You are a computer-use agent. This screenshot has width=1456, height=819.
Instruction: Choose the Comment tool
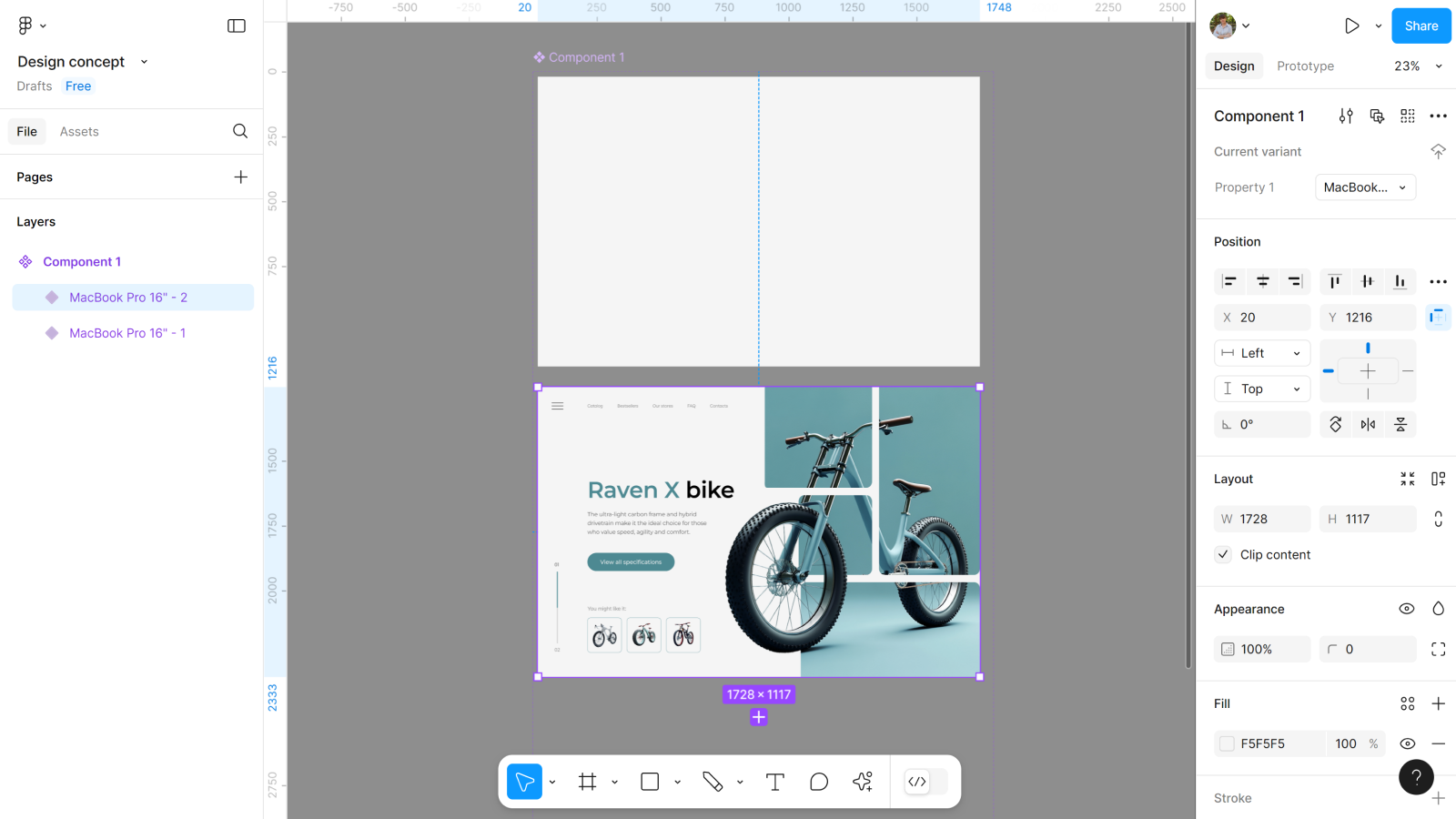(819, 782)
